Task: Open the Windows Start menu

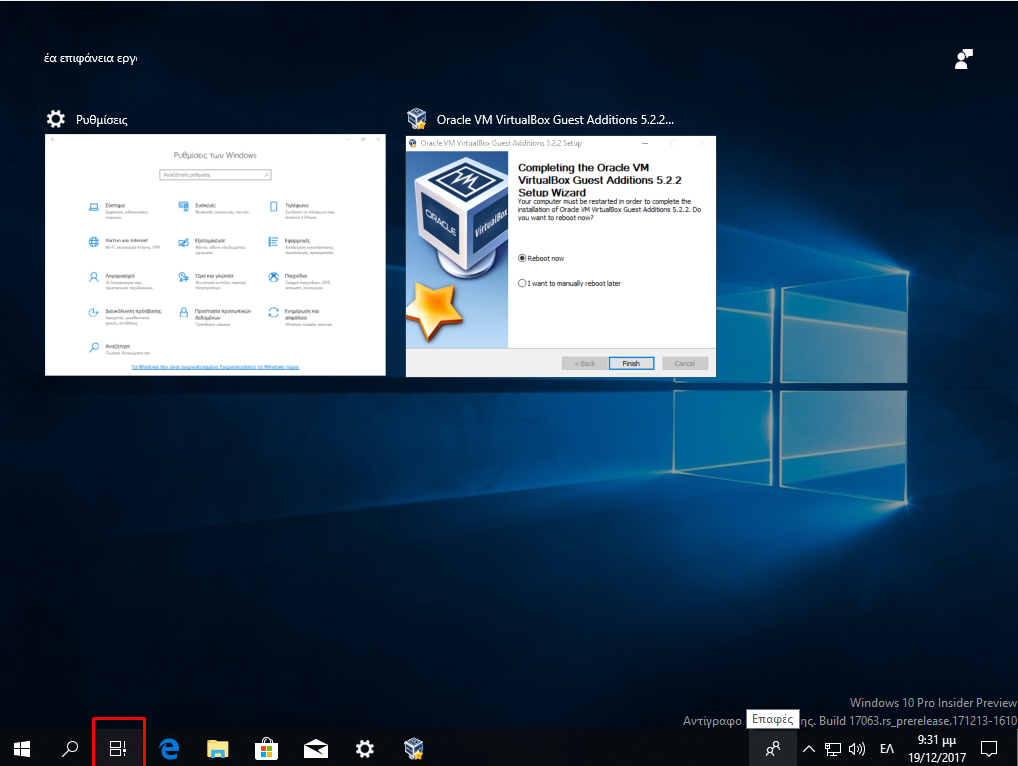Action: [22, 748]
